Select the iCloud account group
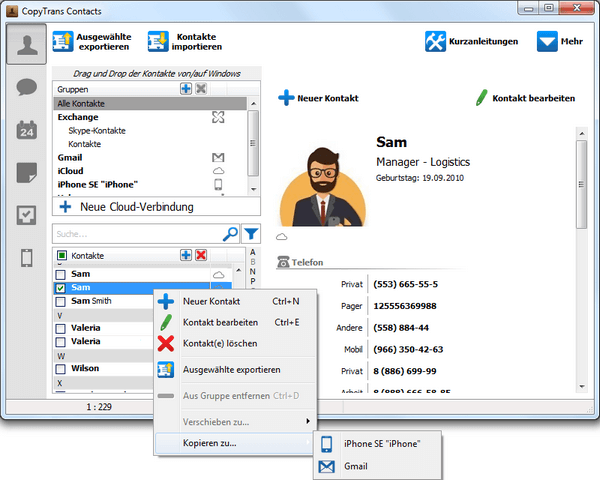The width and height of the screenshot is (600, 480). point(70,171)
